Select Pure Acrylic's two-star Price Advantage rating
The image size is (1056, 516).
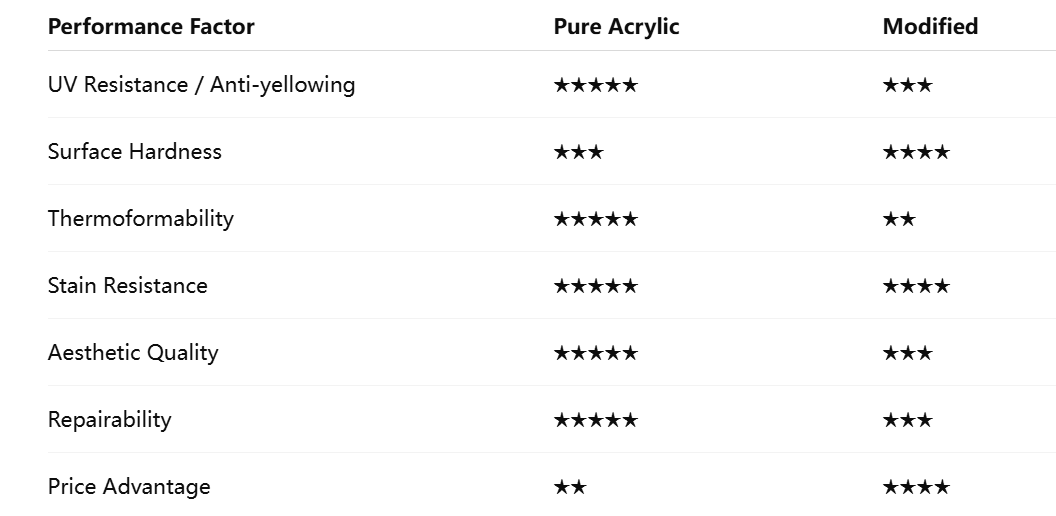570,487
